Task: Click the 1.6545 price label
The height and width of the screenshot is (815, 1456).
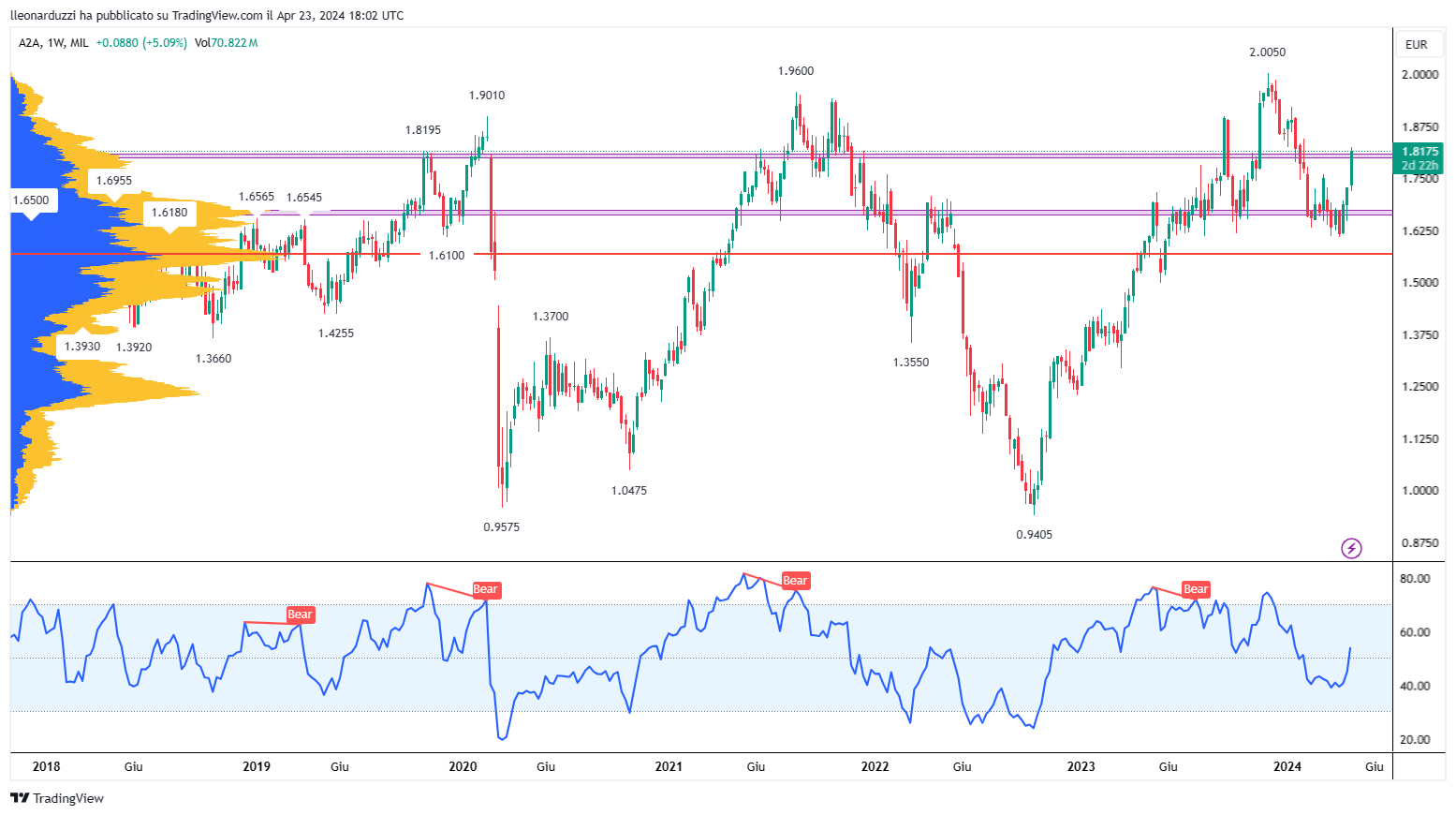Action: 304,198
